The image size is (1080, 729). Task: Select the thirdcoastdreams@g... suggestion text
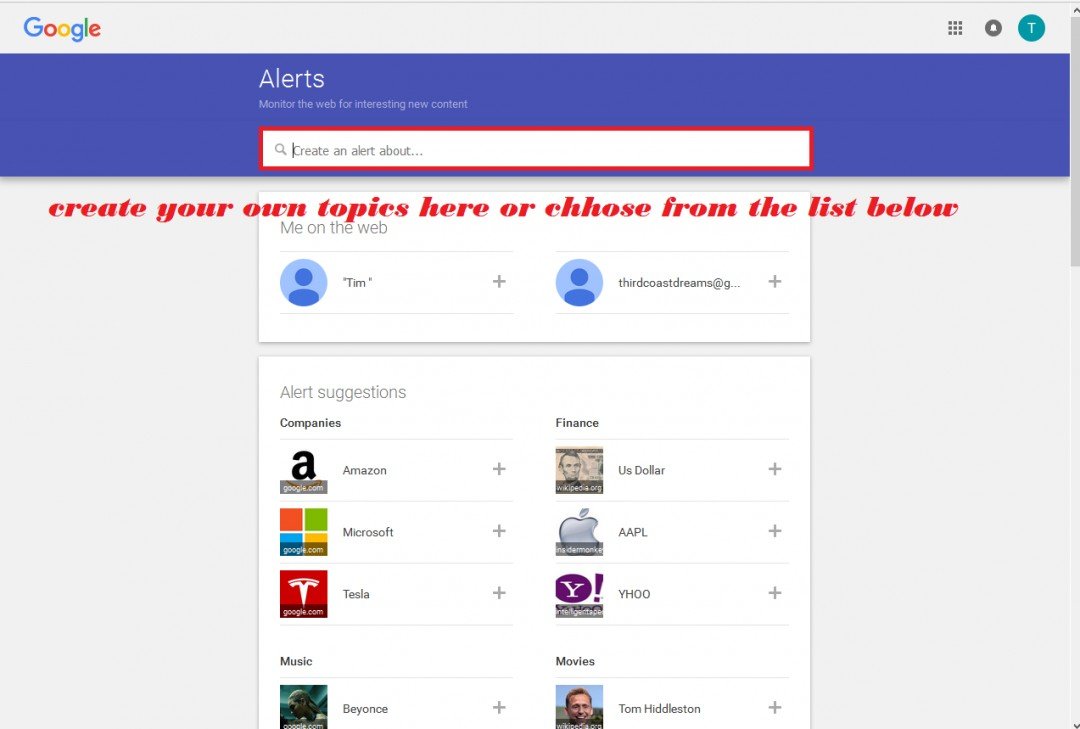point(679,283)
